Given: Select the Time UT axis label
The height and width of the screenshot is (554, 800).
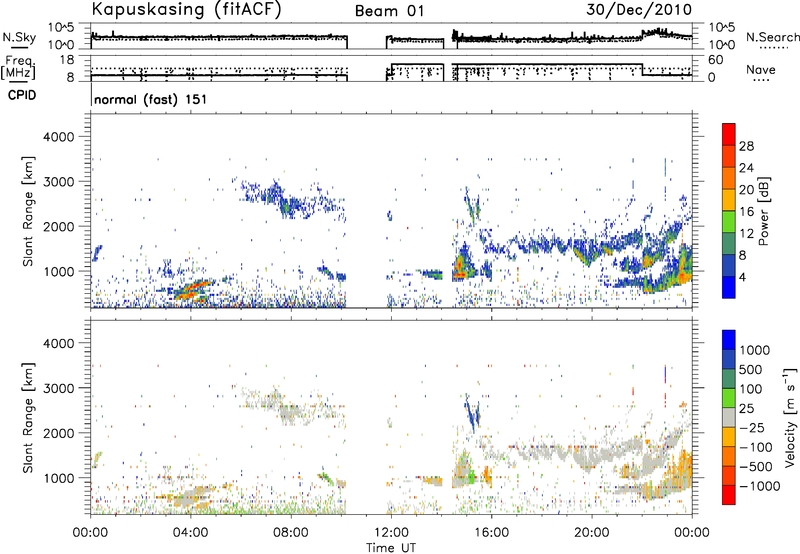Looking at the screenshot, I should (391, 548).
